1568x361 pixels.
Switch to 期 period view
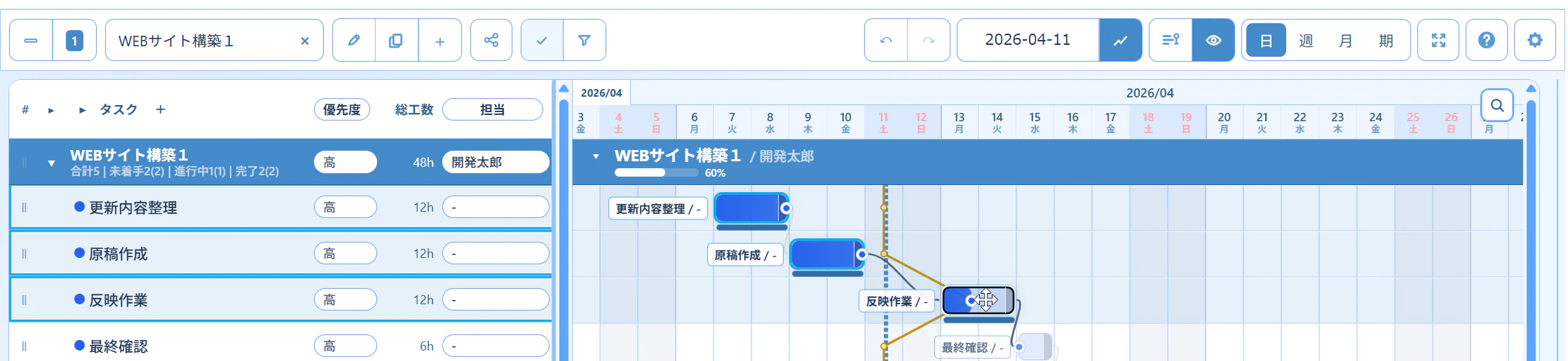point(1386,41)
